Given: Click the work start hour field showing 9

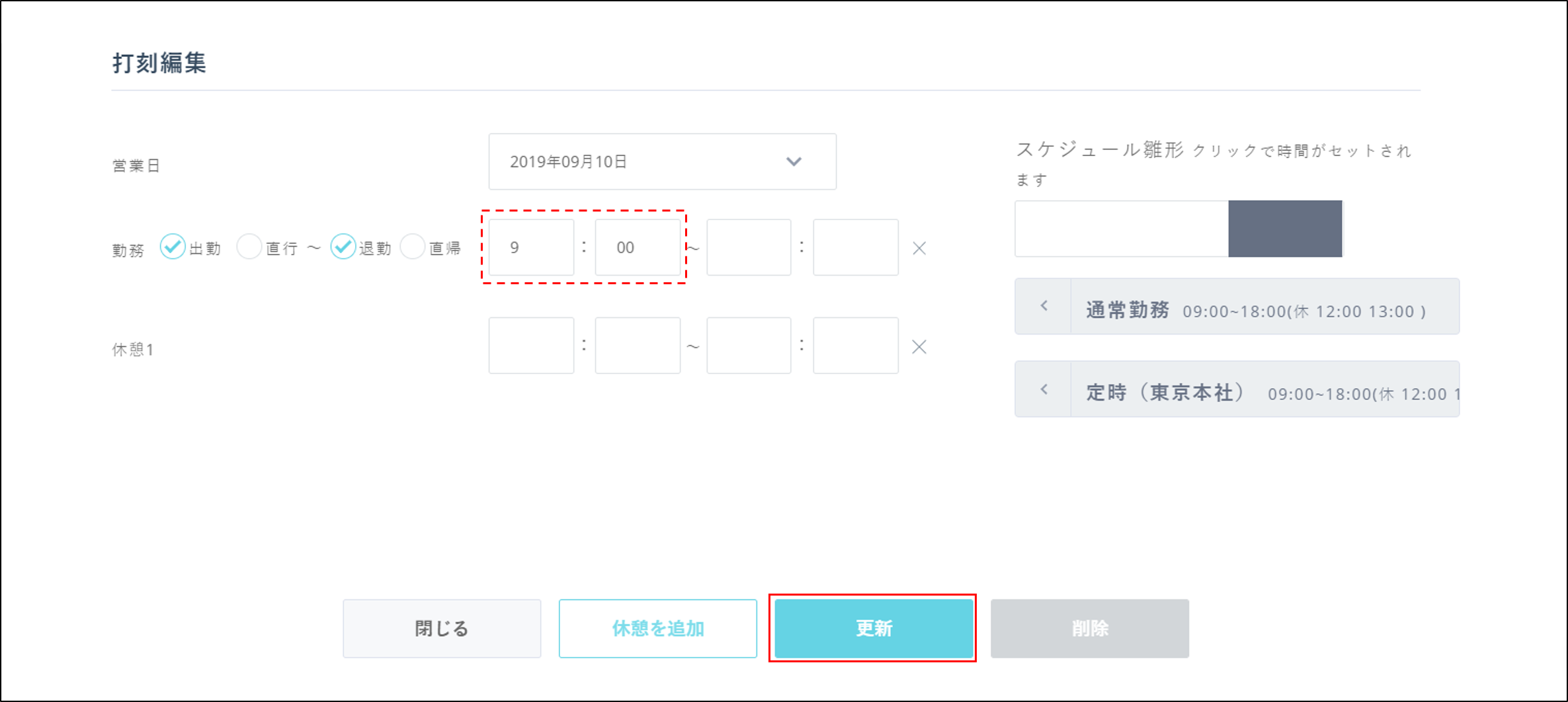Looking at the screenshot, I should [531, 248].
